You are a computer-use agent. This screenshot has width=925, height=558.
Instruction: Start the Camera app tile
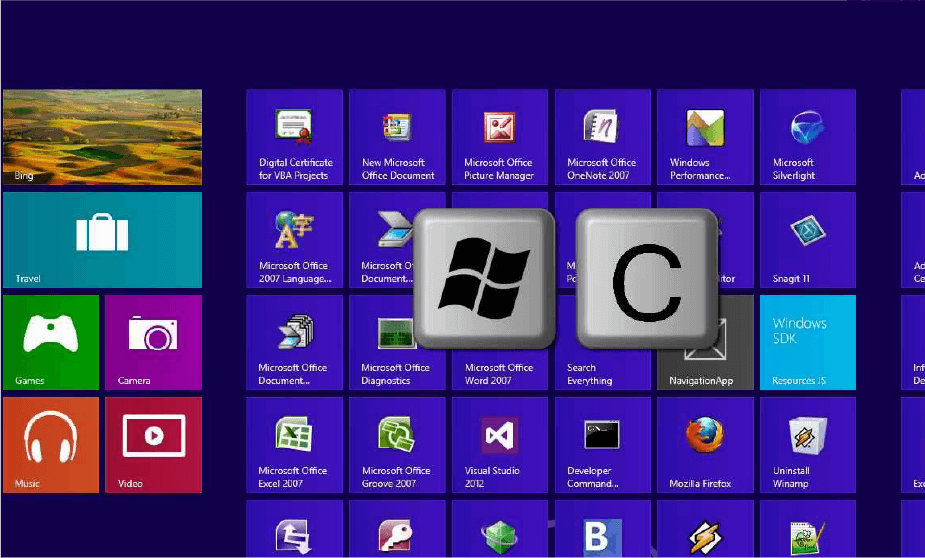click(153, 341)
